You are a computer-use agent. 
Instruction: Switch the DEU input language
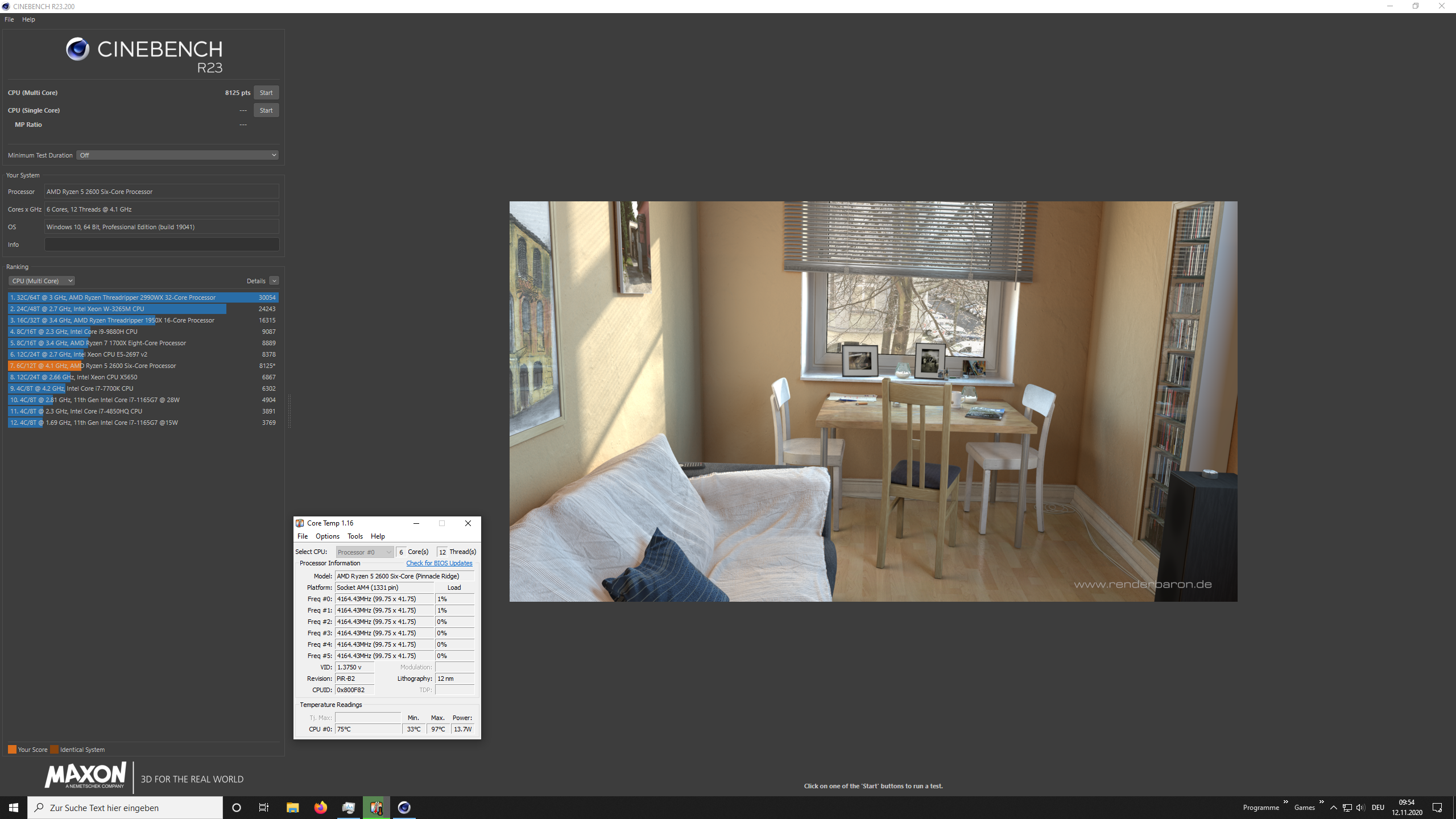tap(1378, 808)
